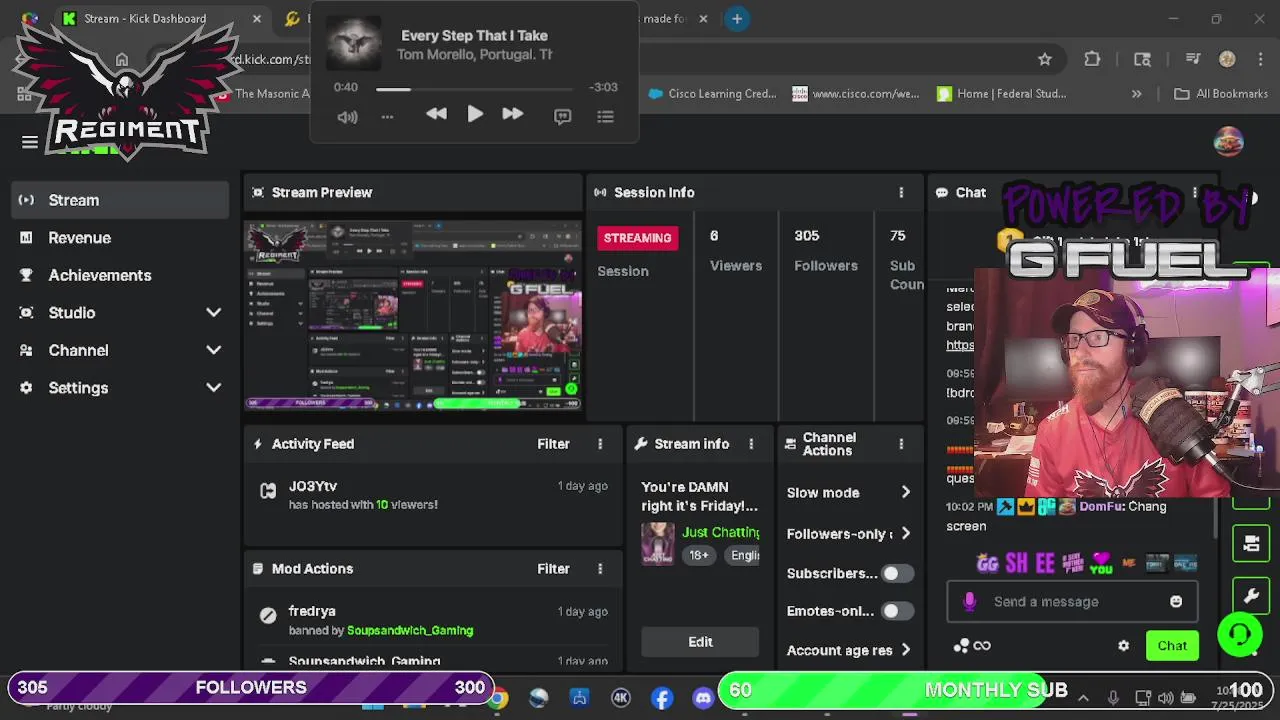Click the green Chat send button
Viewport: 1280px width, 720px height.
coord(1172,646)
